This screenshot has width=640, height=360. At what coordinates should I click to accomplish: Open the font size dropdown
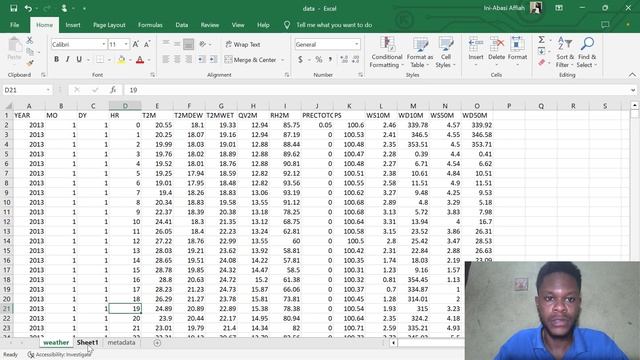pyautogui.click(x=126, y=44)
